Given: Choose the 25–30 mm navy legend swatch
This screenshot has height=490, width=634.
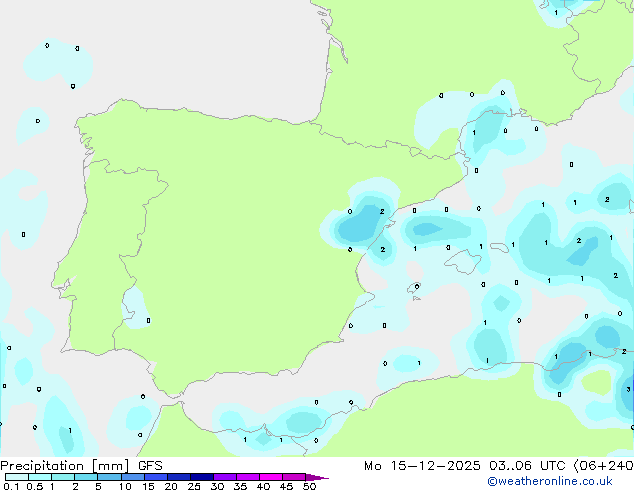Looking at the screenshot, I should [x=202, y=477].
